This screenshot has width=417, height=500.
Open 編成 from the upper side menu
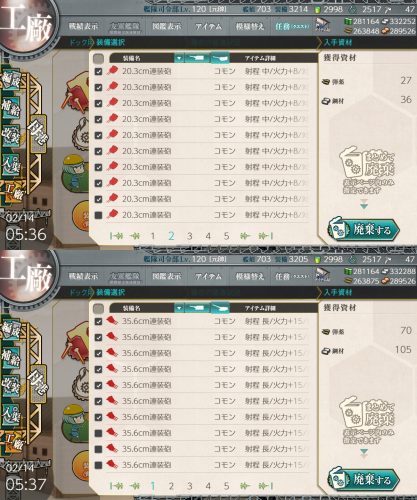(x=11, y=81)
